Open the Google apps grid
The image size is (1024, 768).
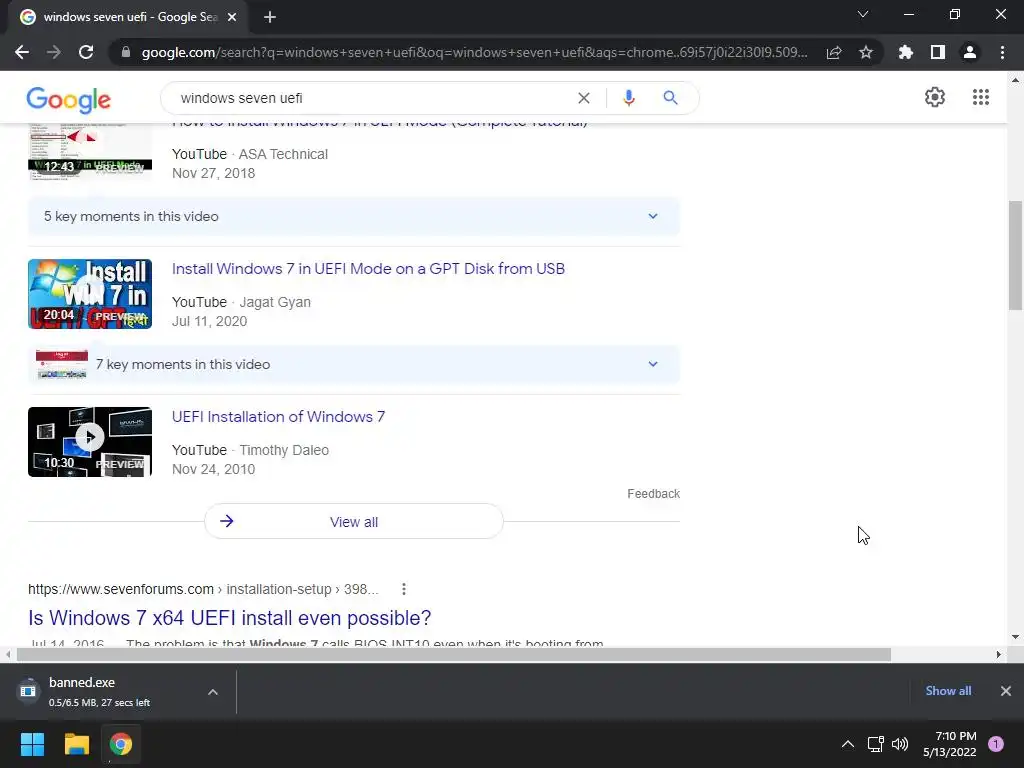pyautogui.click(x=981, y=97)
